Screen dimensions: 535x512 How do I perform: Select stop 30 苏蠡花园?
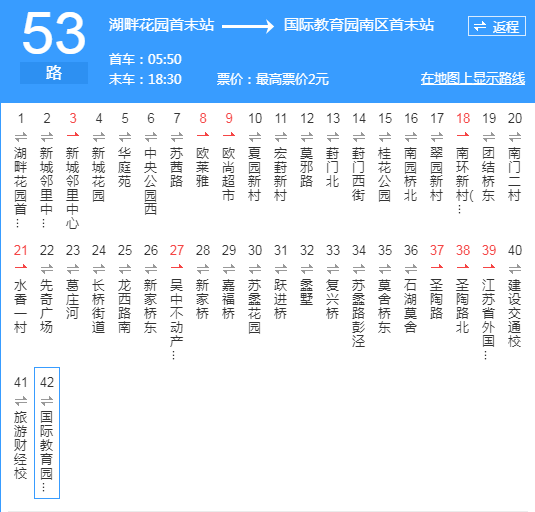tap(255, 306)
